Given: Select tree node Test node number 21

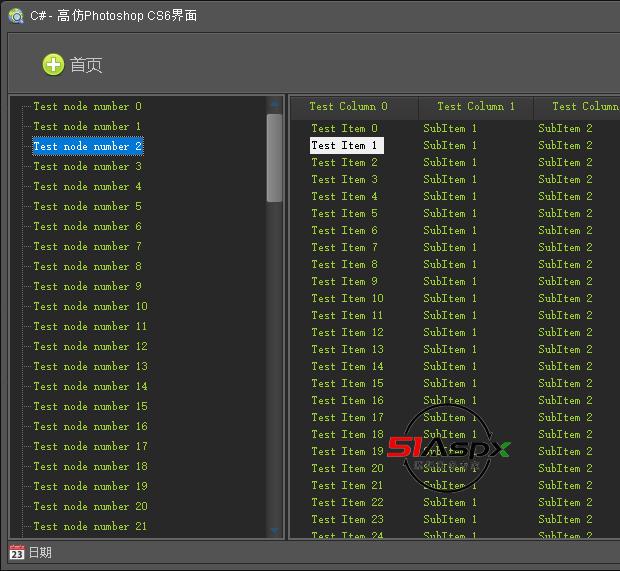Looking at the screenshot, I should click(x=91, y=527).
